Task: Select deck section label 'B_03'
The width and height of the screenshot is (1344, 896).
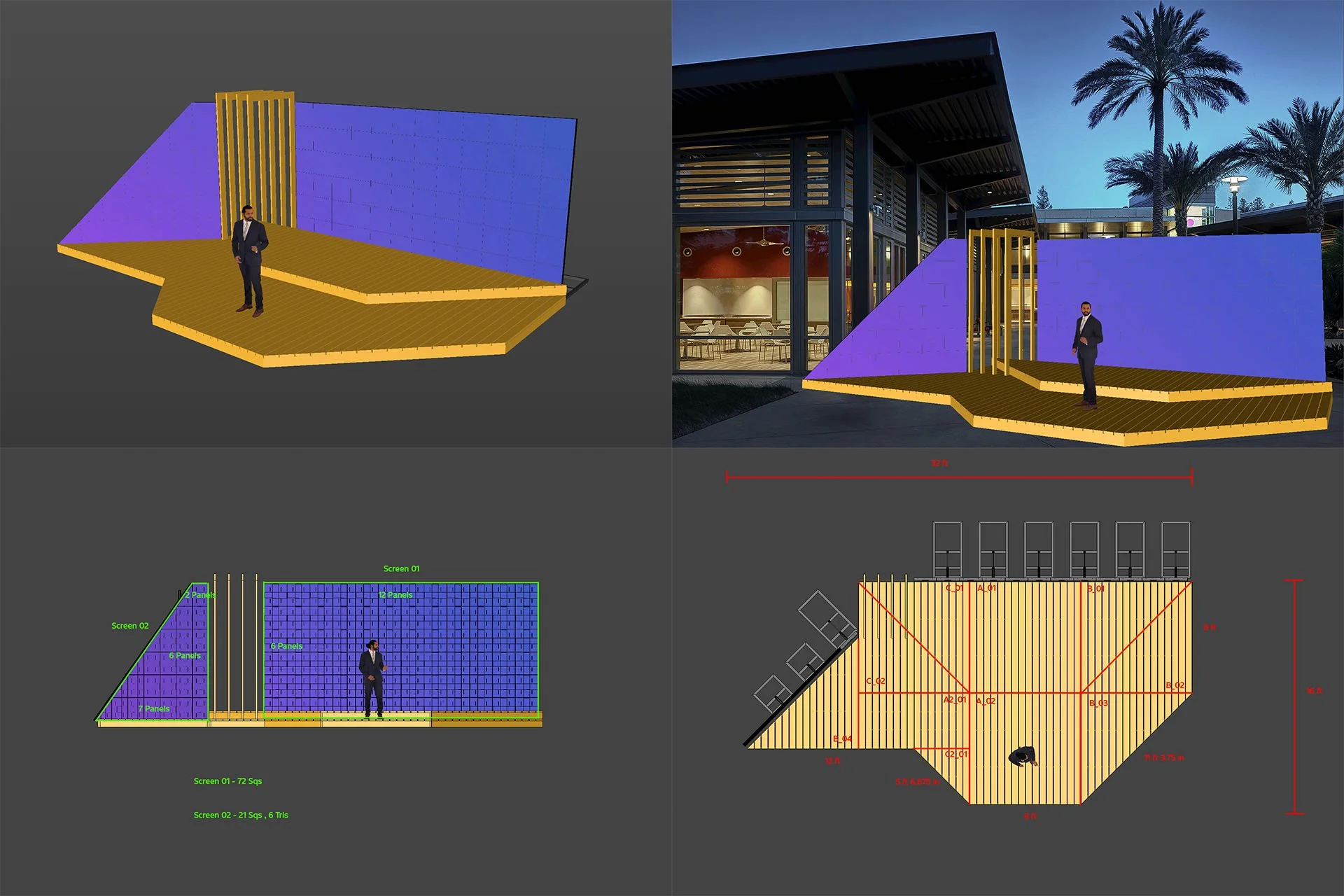Action: (1098, 703)
